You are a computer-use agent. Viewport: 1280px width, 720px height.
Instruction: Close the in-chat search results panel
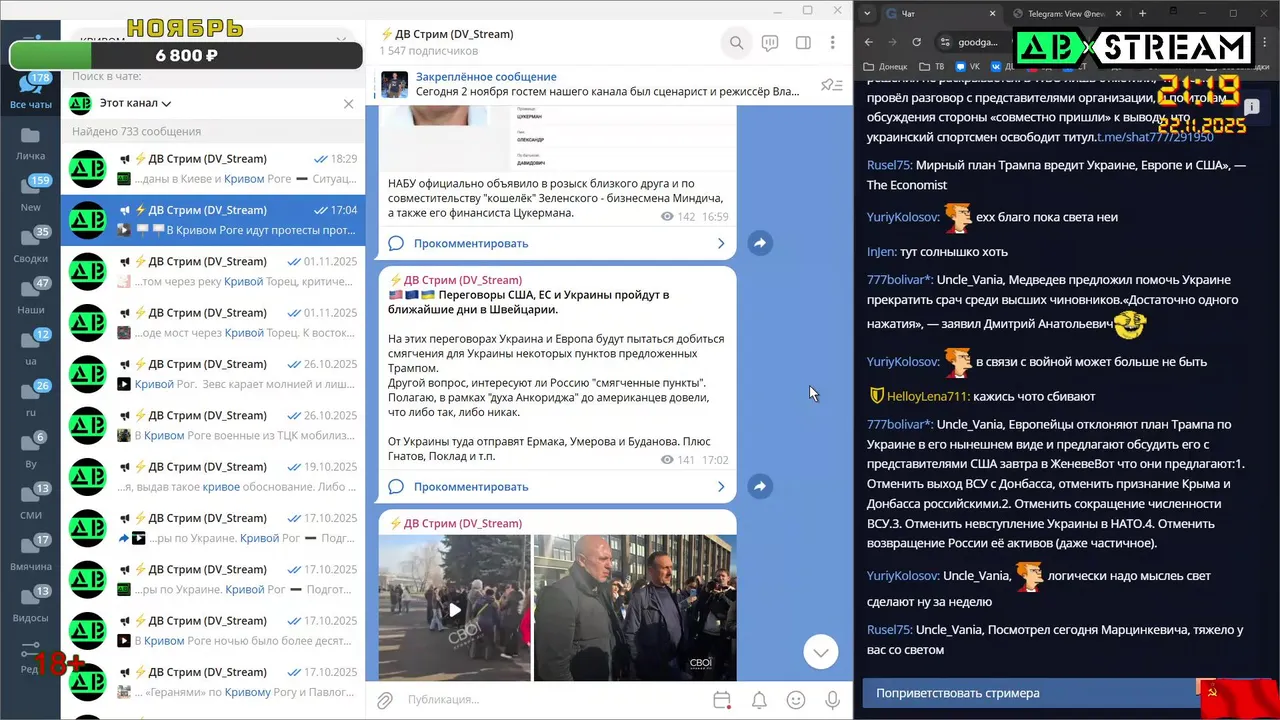tap(348, 103)
